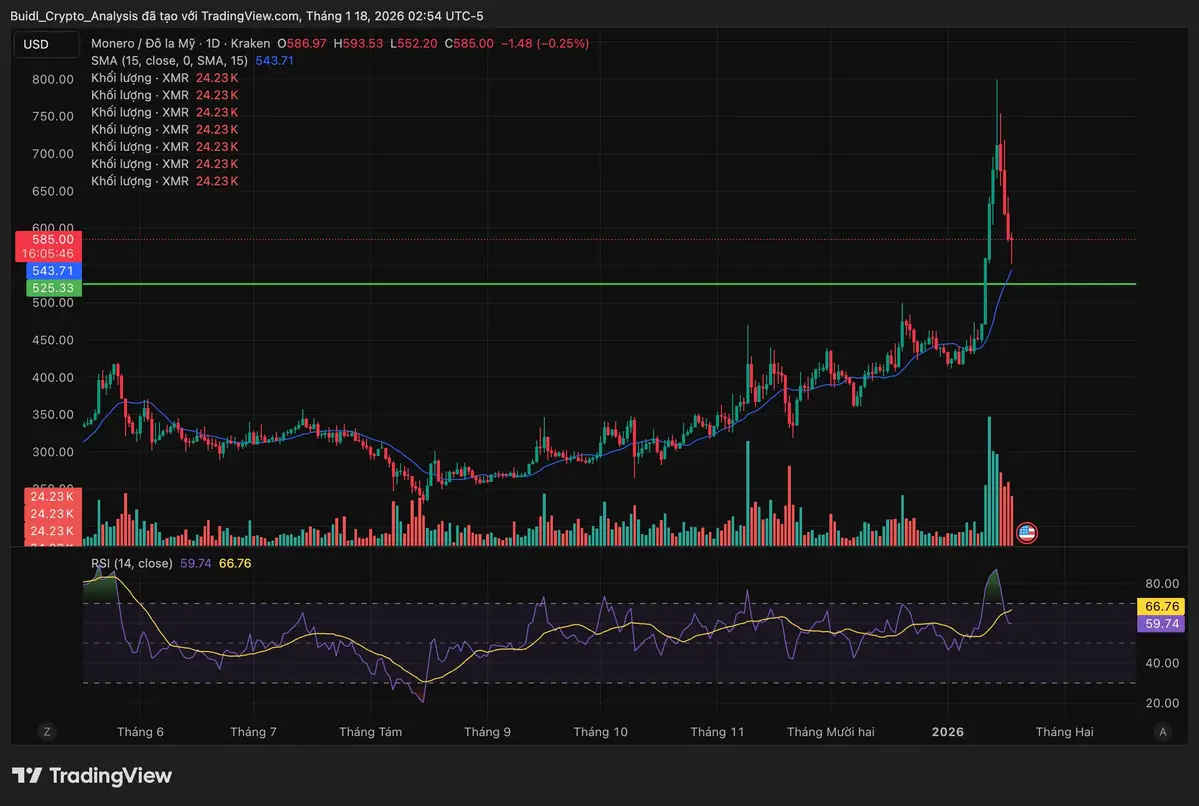Click the yellow 66.76 RSI value label

pos(1161,607)
